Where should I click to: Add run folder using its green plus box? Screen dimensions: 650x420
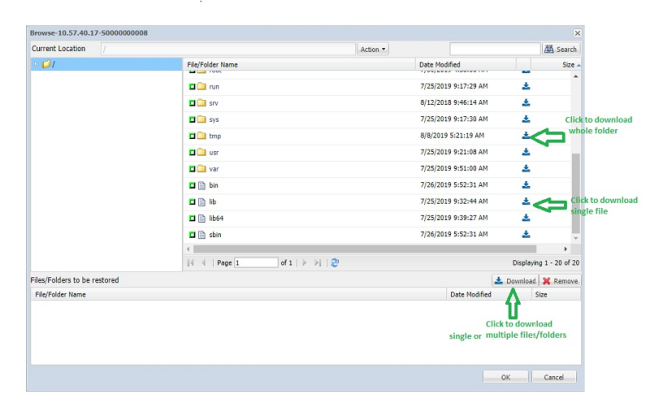click(192, 87)
